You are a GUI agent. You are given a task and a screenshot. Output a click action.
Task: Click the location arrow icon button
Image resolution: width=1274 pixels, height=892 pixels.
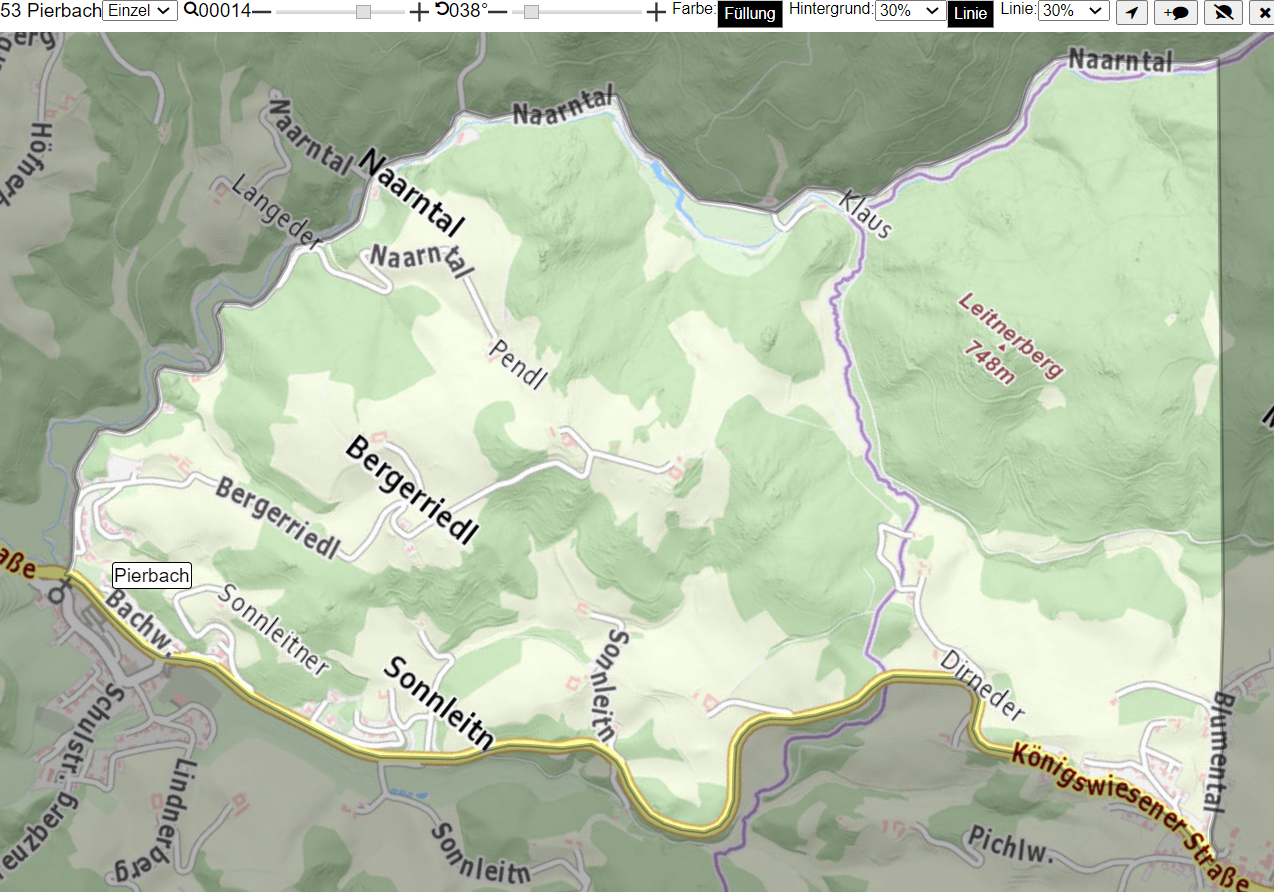1132,12
